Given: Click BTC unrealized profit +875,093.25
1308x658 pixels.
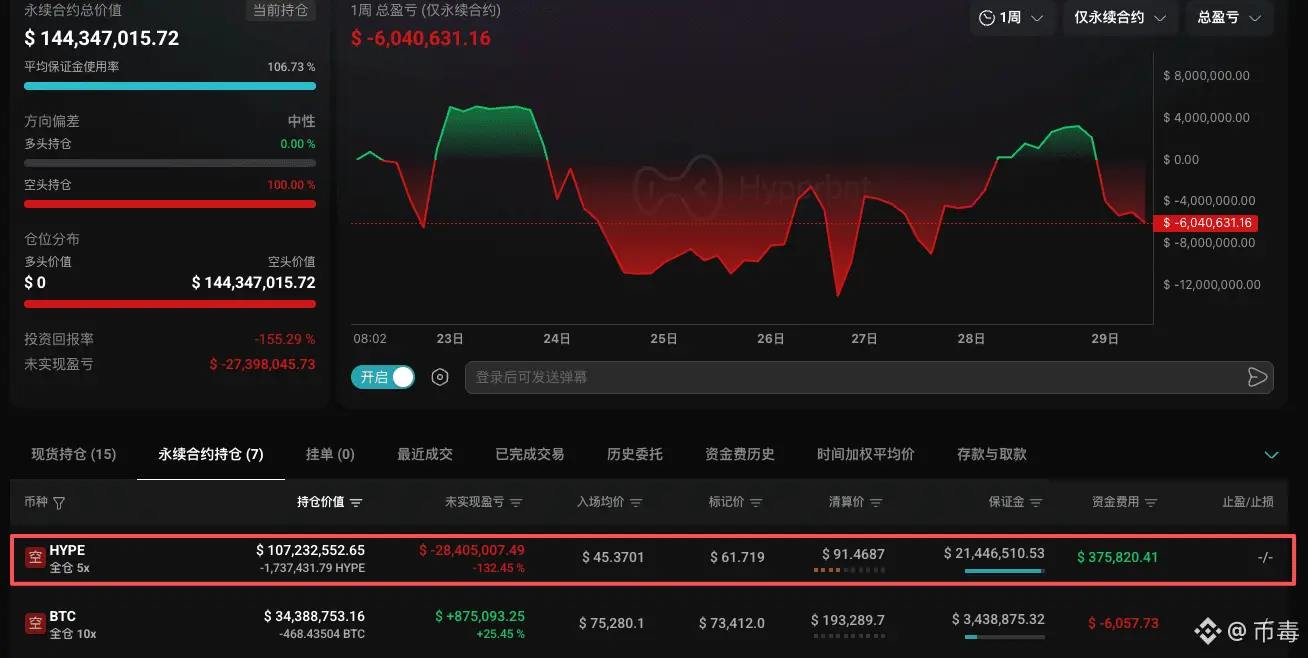Looking at the screenshot, I should (480, 616).
